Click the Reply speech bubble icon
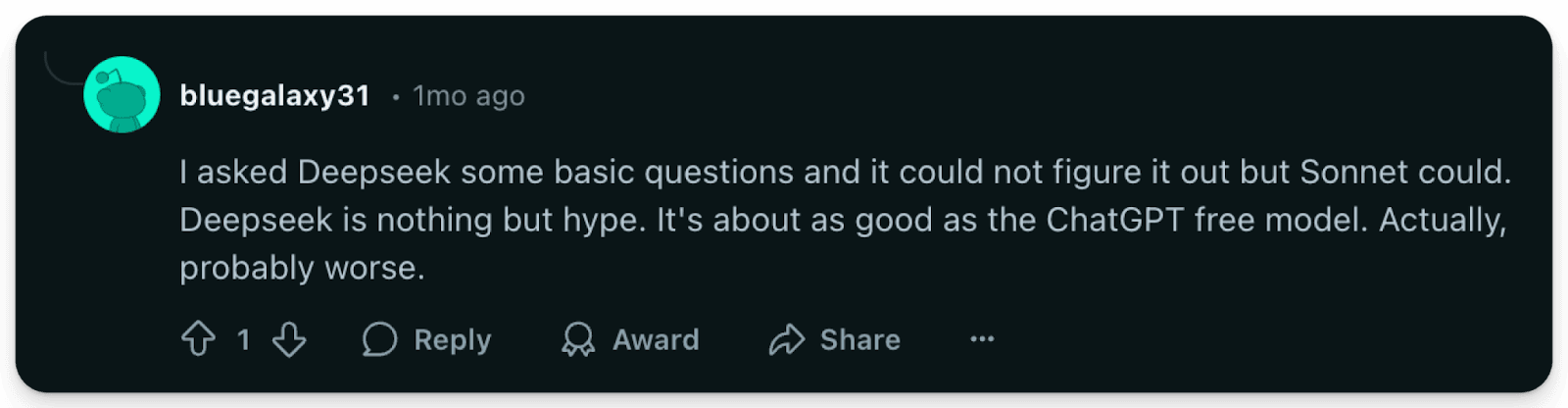The height and width of the screenshot is (408, 1568). point(379,339)
